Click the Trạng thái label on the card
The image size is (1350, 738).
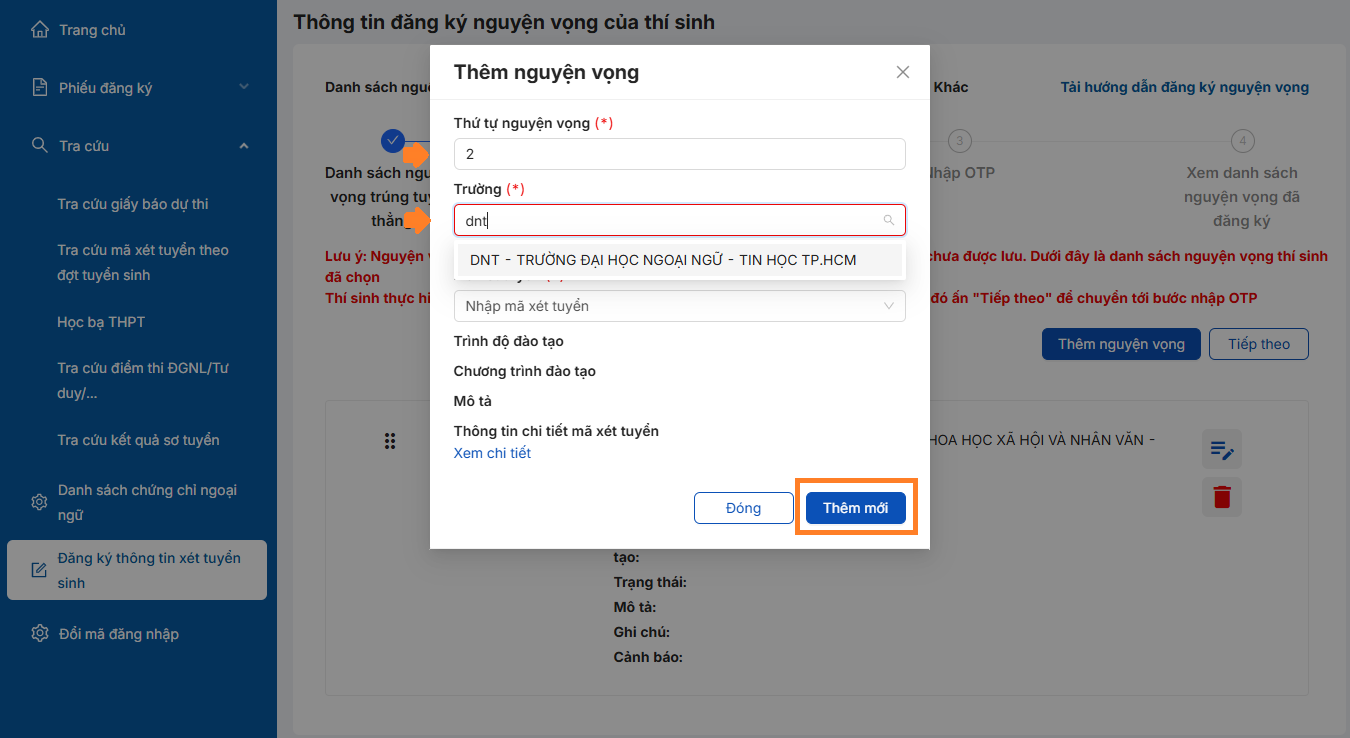(649, 582)
